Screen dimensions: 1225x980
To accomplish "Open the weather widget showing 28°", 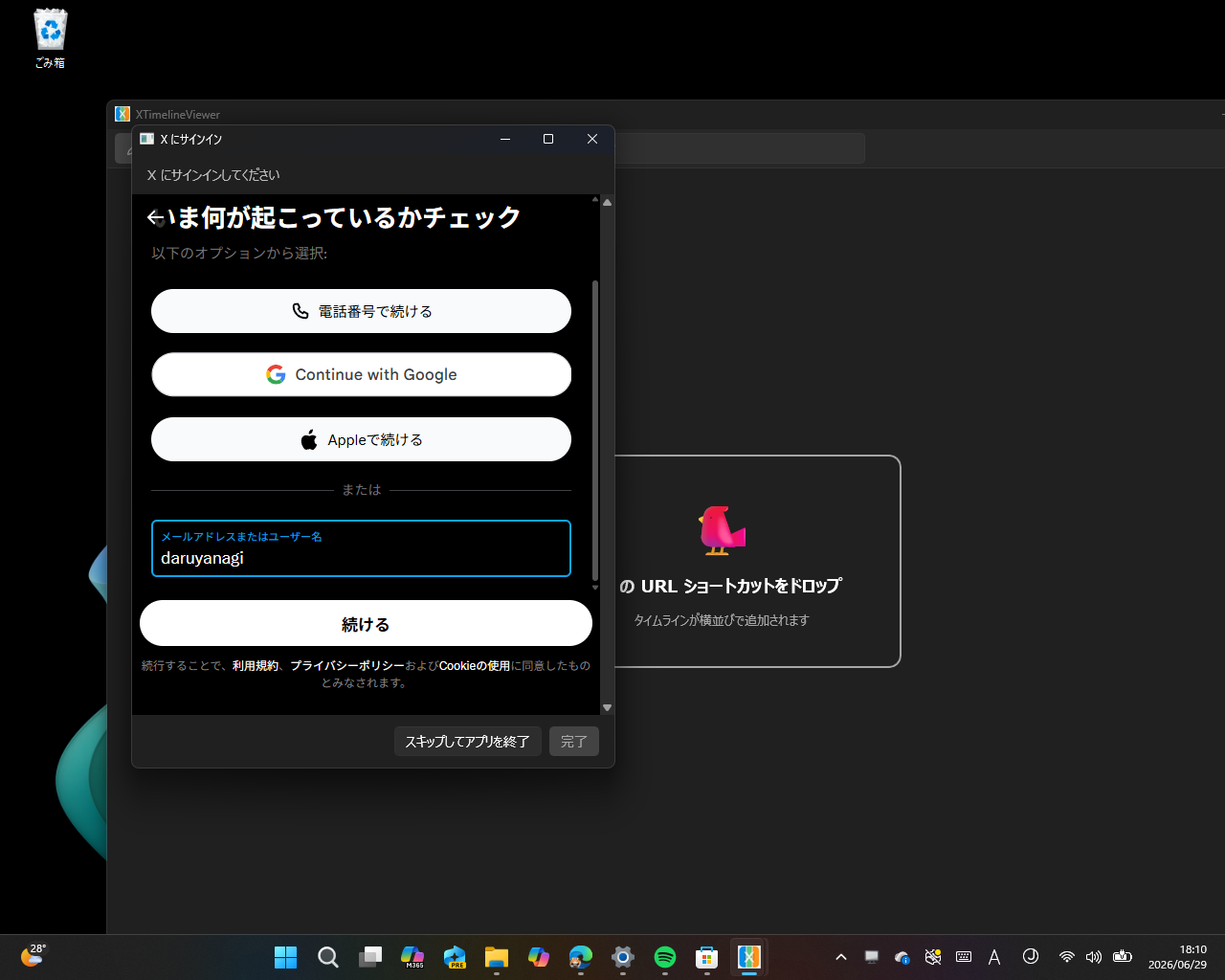I will coord(33,955).
